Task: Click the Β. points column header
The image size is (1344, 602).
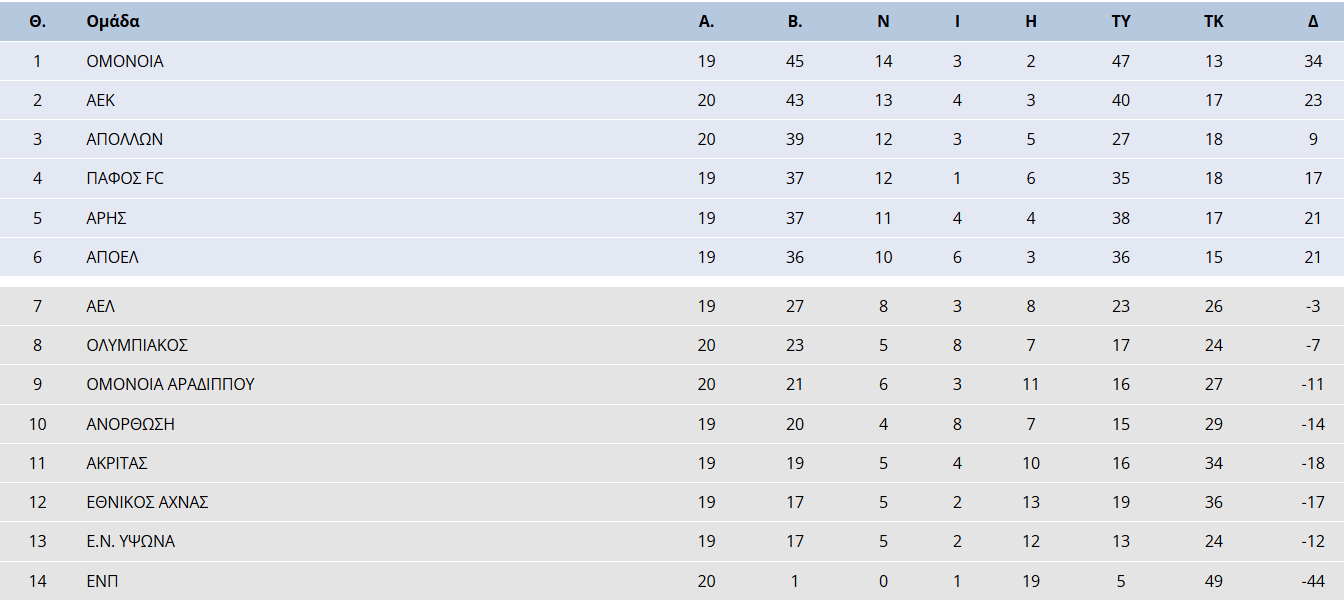Action: click(795, 21)
